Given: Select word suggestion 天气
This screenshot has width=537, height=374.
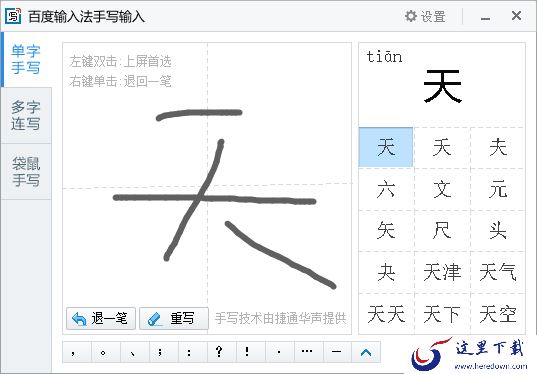Looking at the screenshot, I should click(x=498, y=272).
